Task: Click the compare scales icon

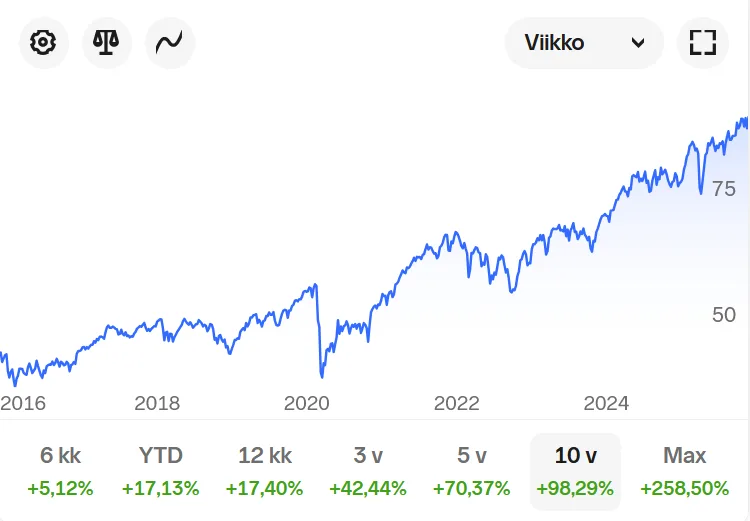Action: point(106,43)
